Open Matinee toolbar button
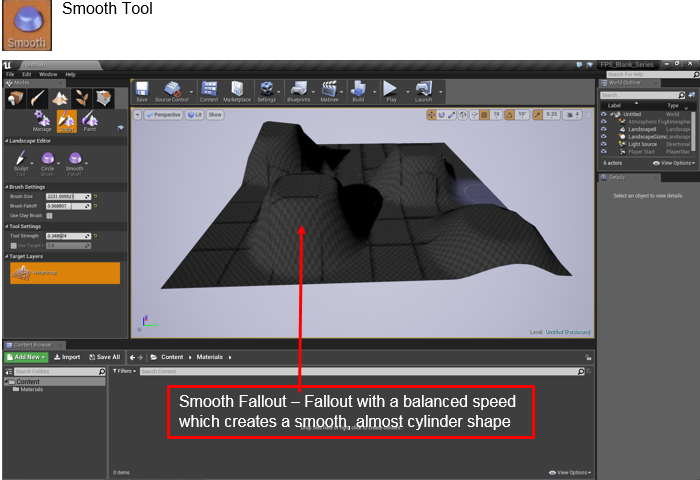 [329, 92]
